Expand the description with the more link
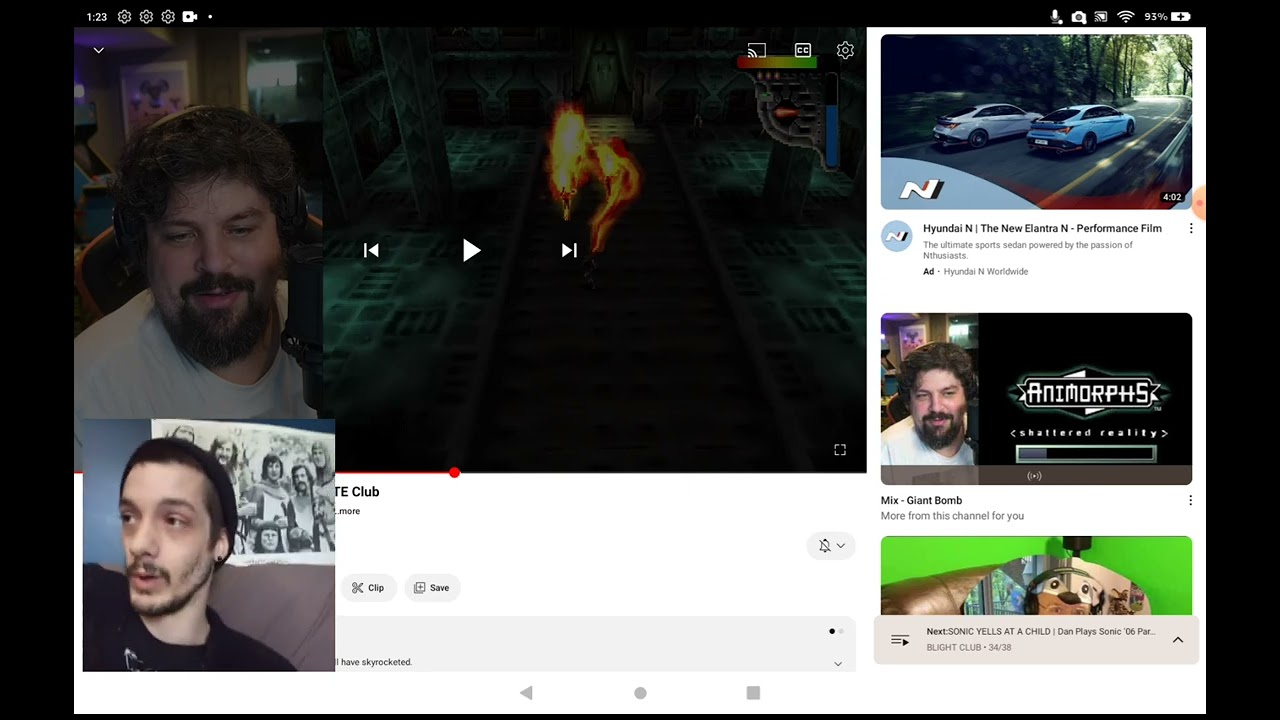Viewport: 1280px width, 720px height. 348,511
